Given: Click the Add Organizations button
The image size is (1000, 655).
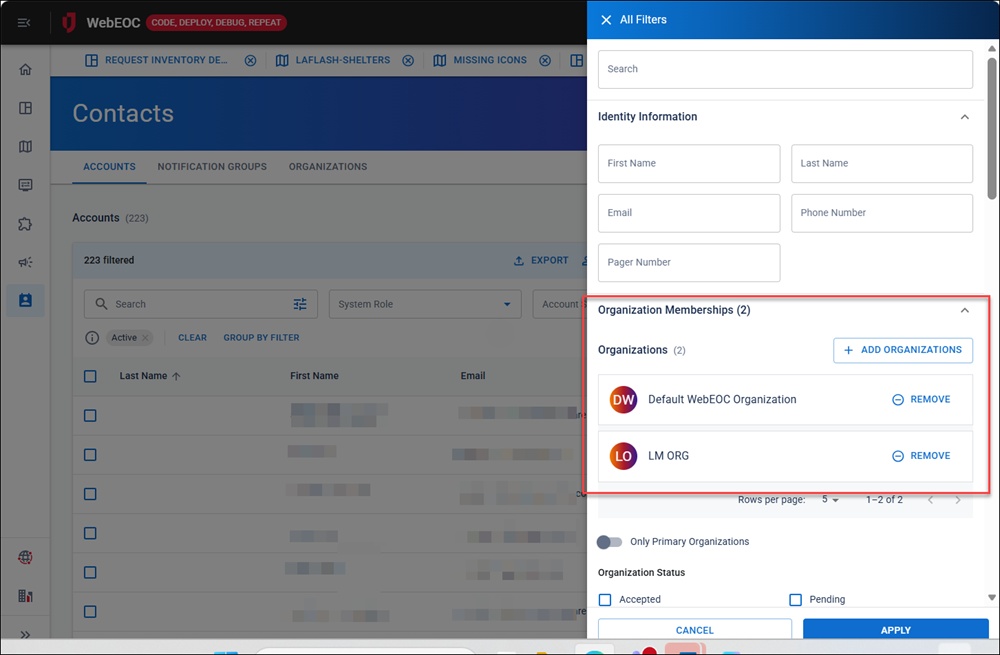Looking at the screenshot, I should pos(902,350).
